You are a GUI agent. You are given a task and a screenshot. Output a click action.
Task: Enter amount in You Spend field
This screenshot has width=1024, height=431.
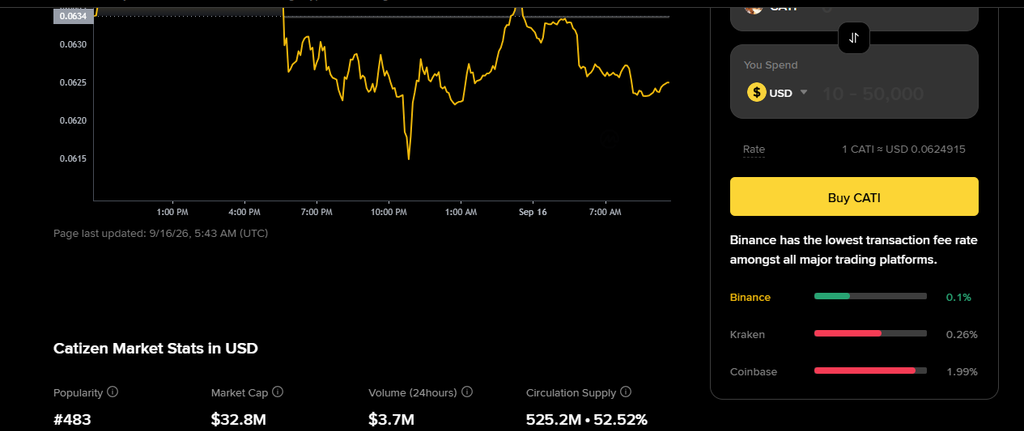pyautogui.click(x=893, y=93)
